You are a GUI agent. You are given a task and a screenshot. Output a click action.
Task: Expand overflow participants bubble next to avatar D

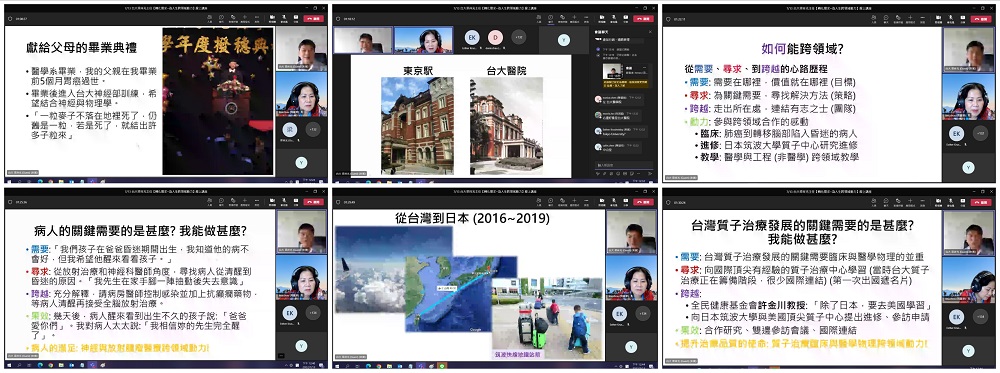(x=518, y=37)
